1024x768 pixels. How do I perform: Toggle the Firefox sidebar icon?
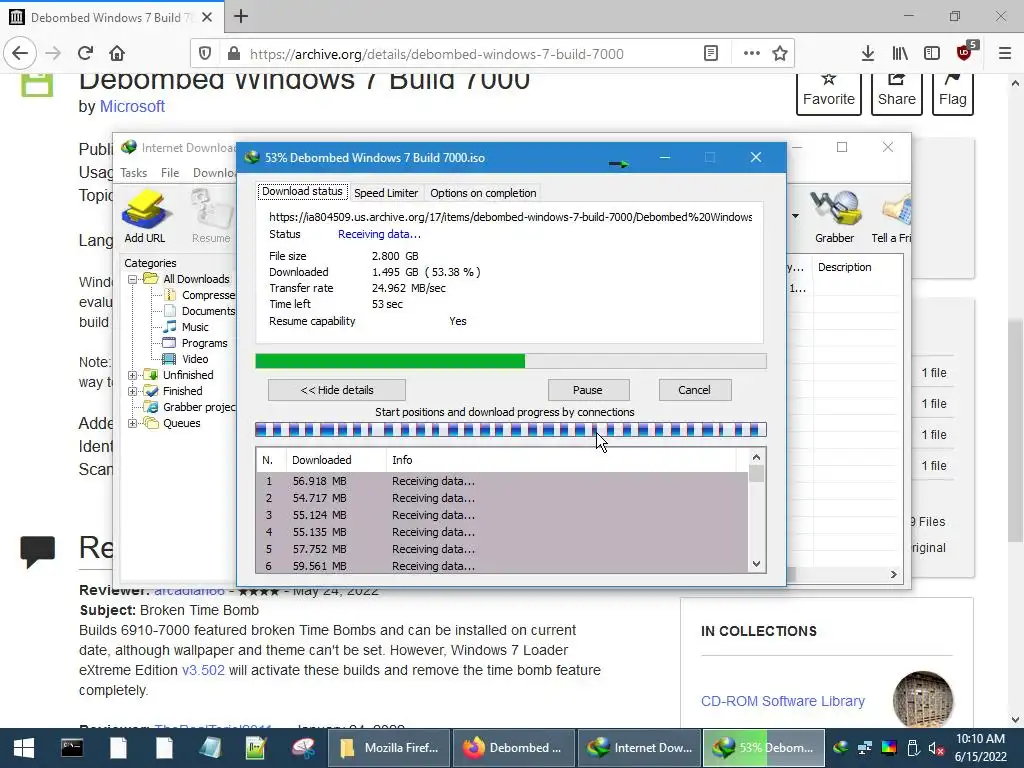pos(932,54)
